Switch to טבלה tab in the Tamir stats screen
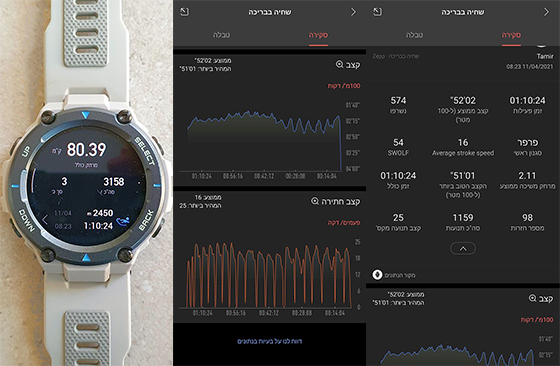Viewport: 560px width, 366px height. point(414,35)
